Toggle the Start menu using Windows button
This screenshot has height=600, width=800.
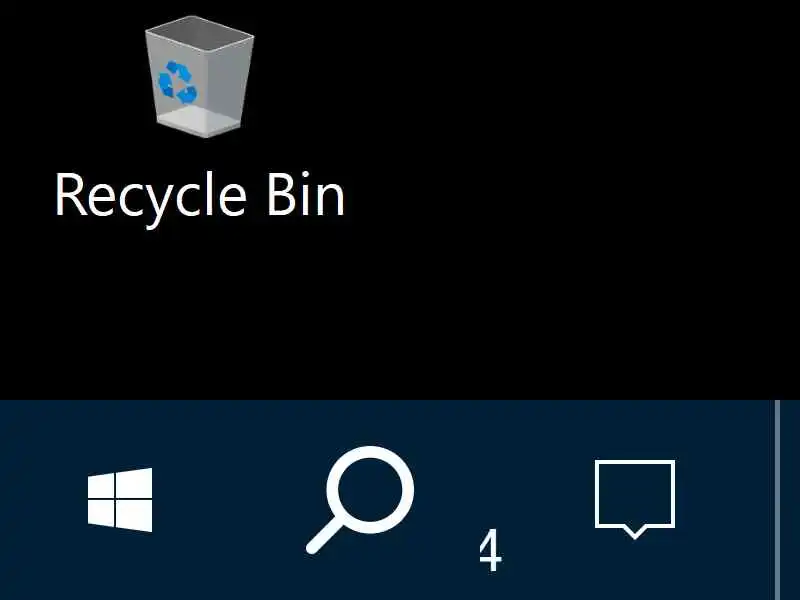click(120, 500)
